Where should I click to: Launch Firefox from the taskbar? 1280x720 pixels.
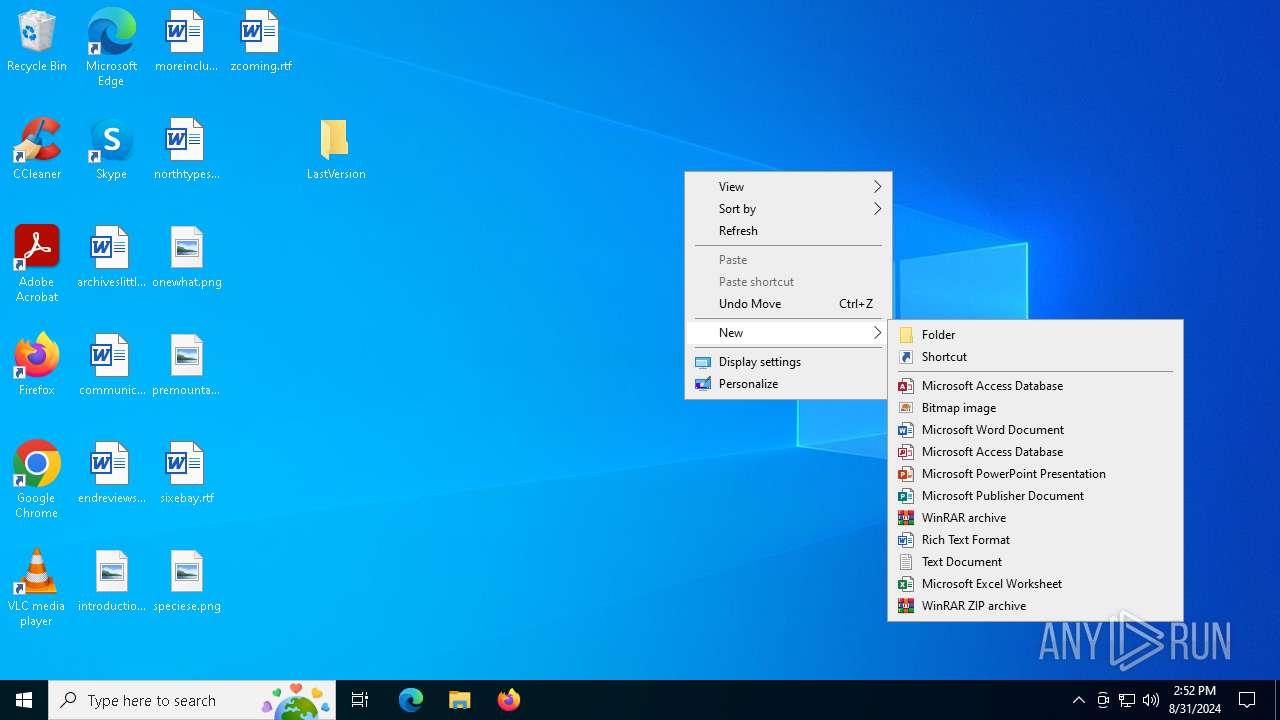coord(509,700)
